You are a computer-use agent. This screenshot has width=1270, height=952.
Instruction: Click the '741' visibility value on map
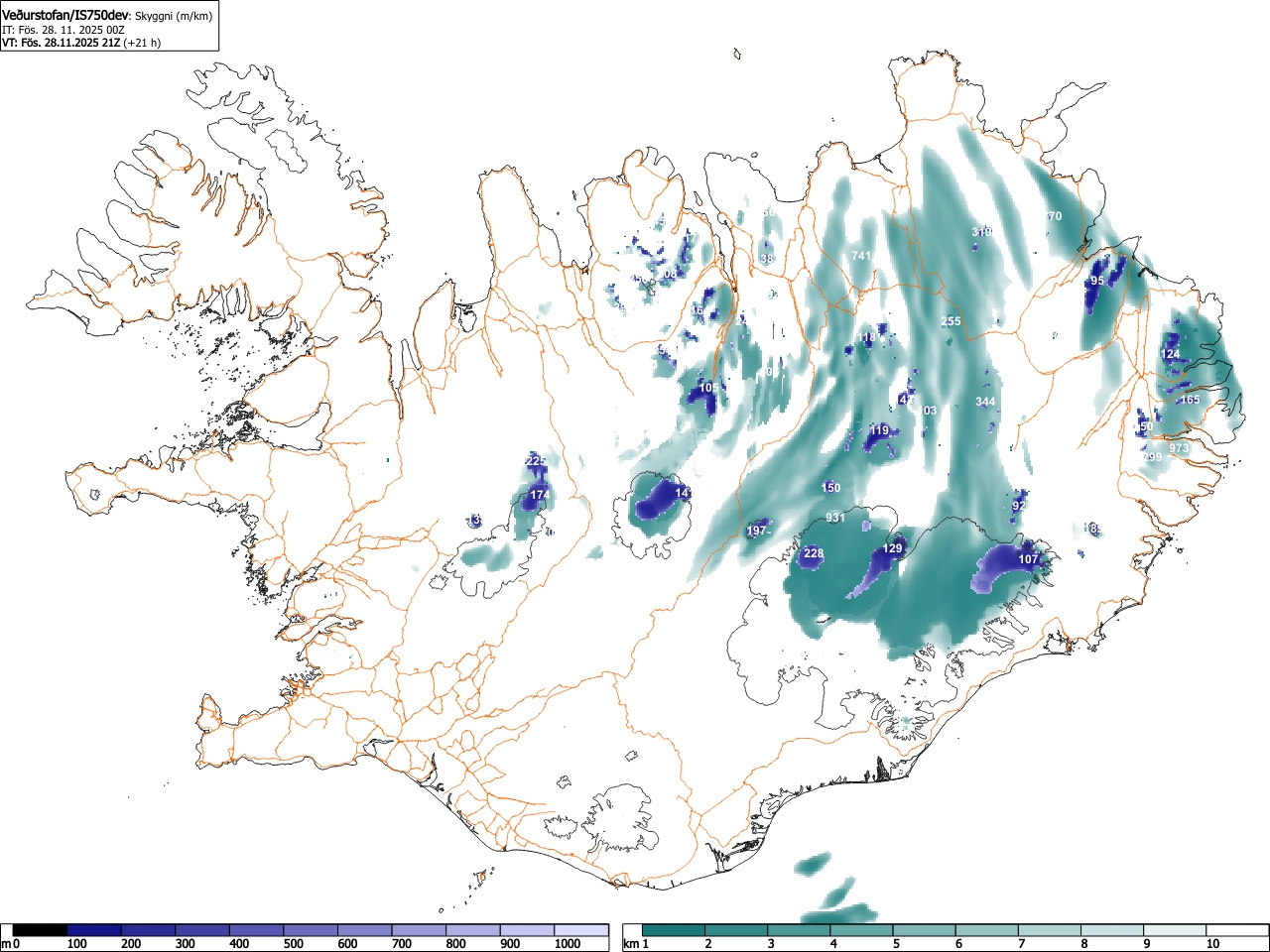tap(861, 256)
